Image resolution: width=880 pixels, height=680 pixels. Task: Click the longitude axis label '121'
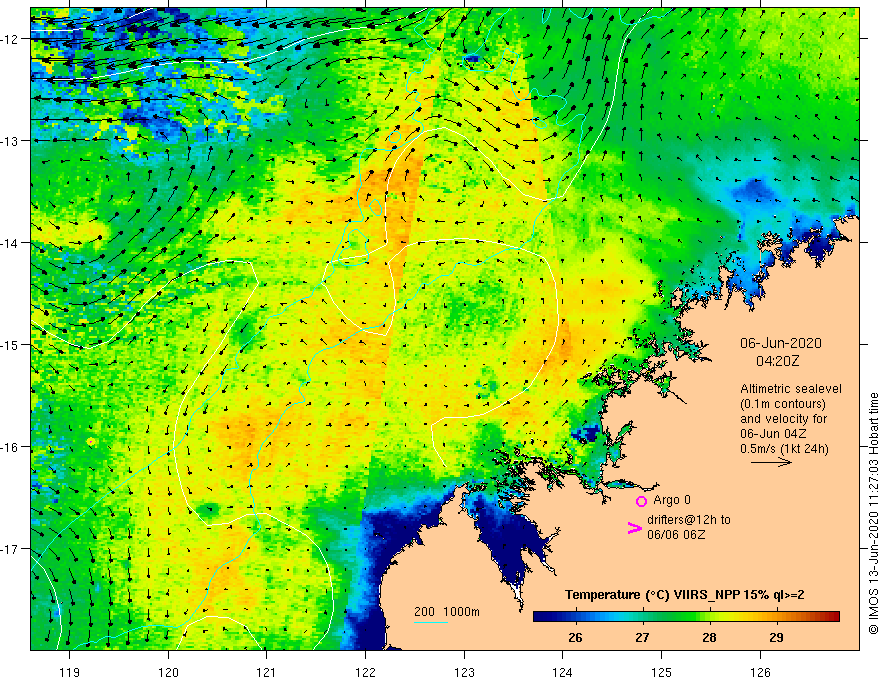point(267,672)
